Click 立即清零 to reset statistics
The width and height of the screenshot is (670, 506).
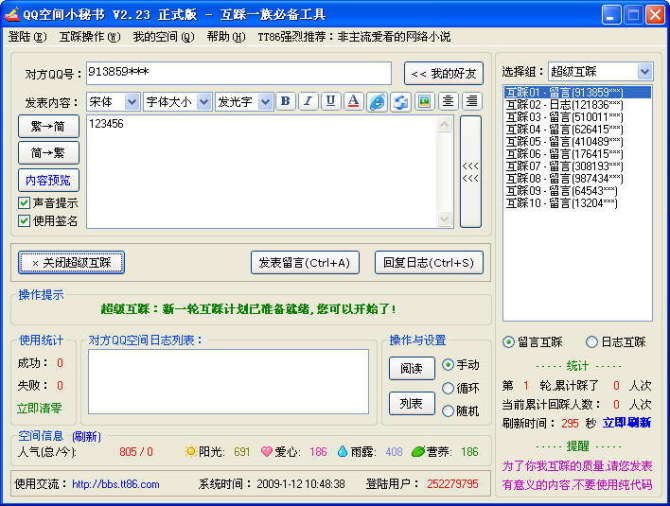(39, 408)
